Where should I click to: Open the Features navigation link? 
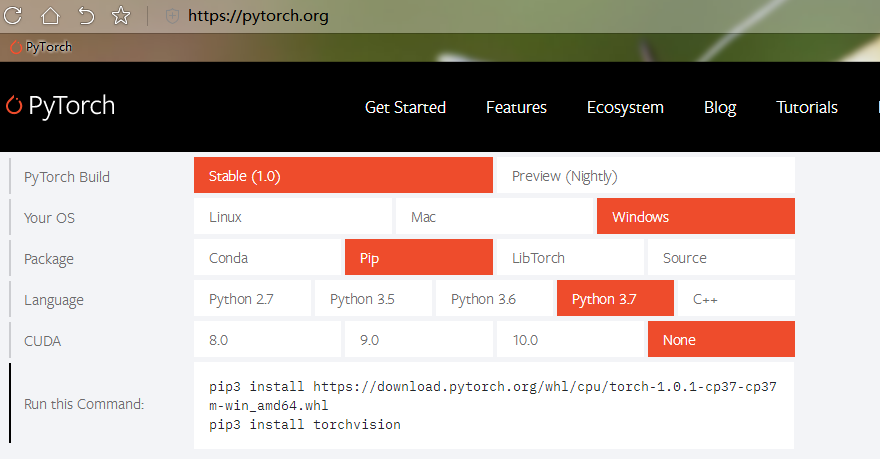(x=516, y=107)
